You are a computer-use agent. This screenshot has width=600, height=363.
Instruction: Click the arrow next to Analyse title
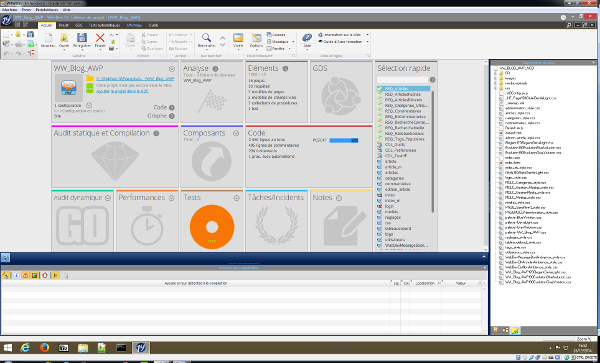(215, 68)
